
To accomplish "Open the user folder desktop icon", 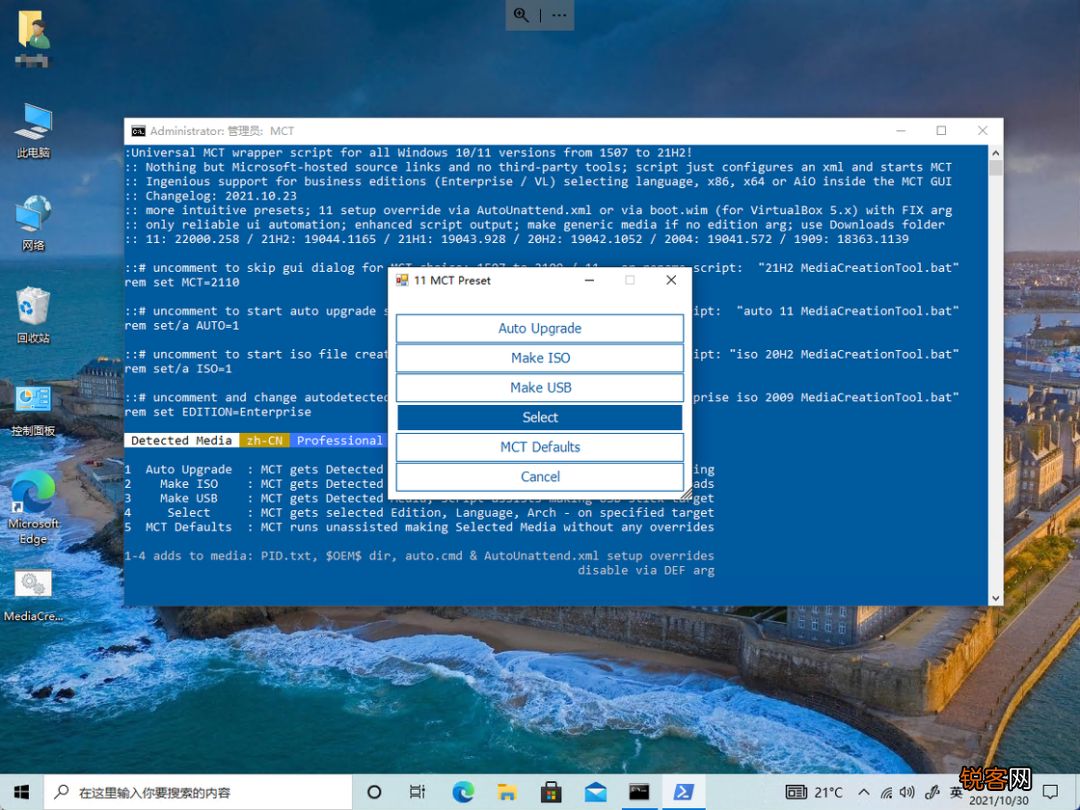I will (x=32, y=39).
